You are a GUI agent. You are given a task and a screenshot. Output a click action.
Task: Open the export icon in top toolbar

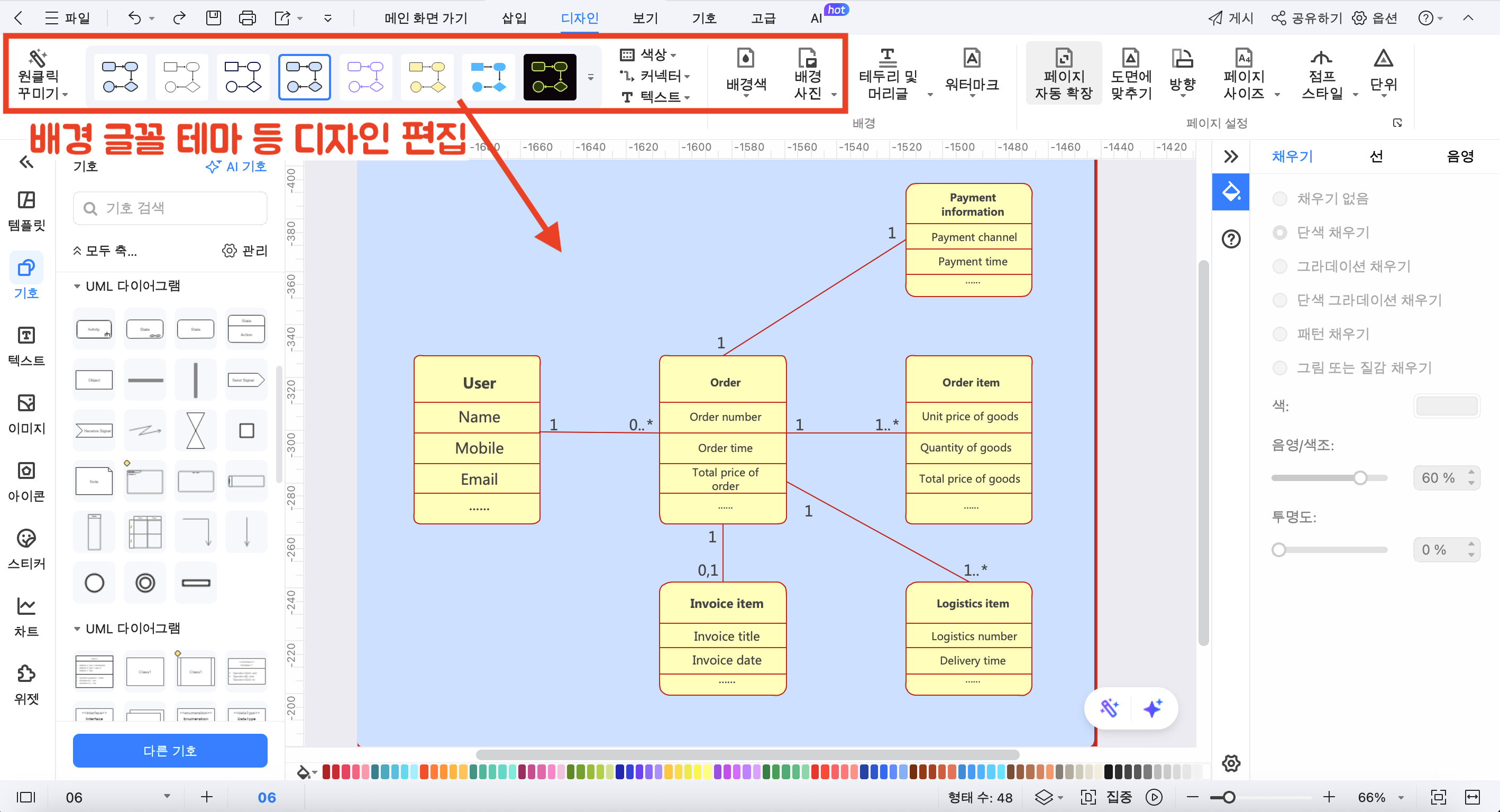[282, 18]
